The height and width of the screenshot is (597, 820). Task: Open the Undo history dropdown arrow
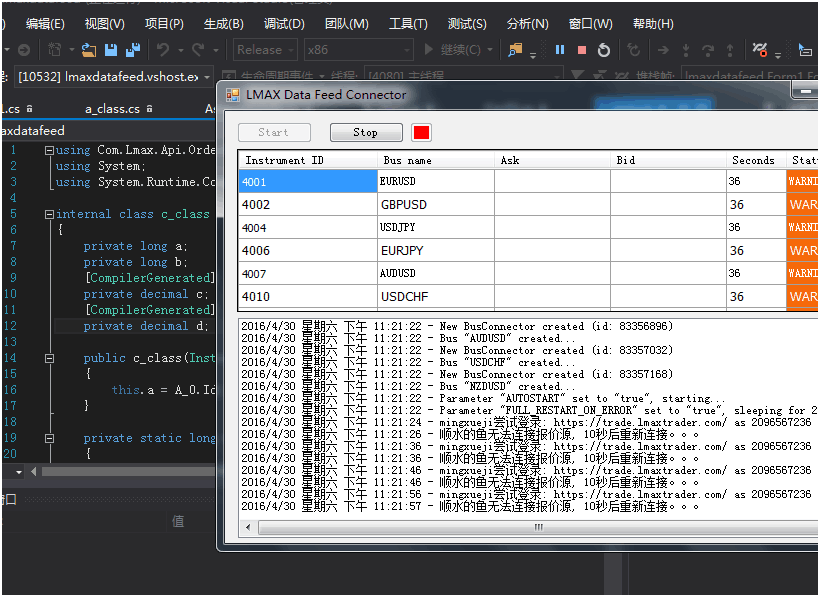180,51
